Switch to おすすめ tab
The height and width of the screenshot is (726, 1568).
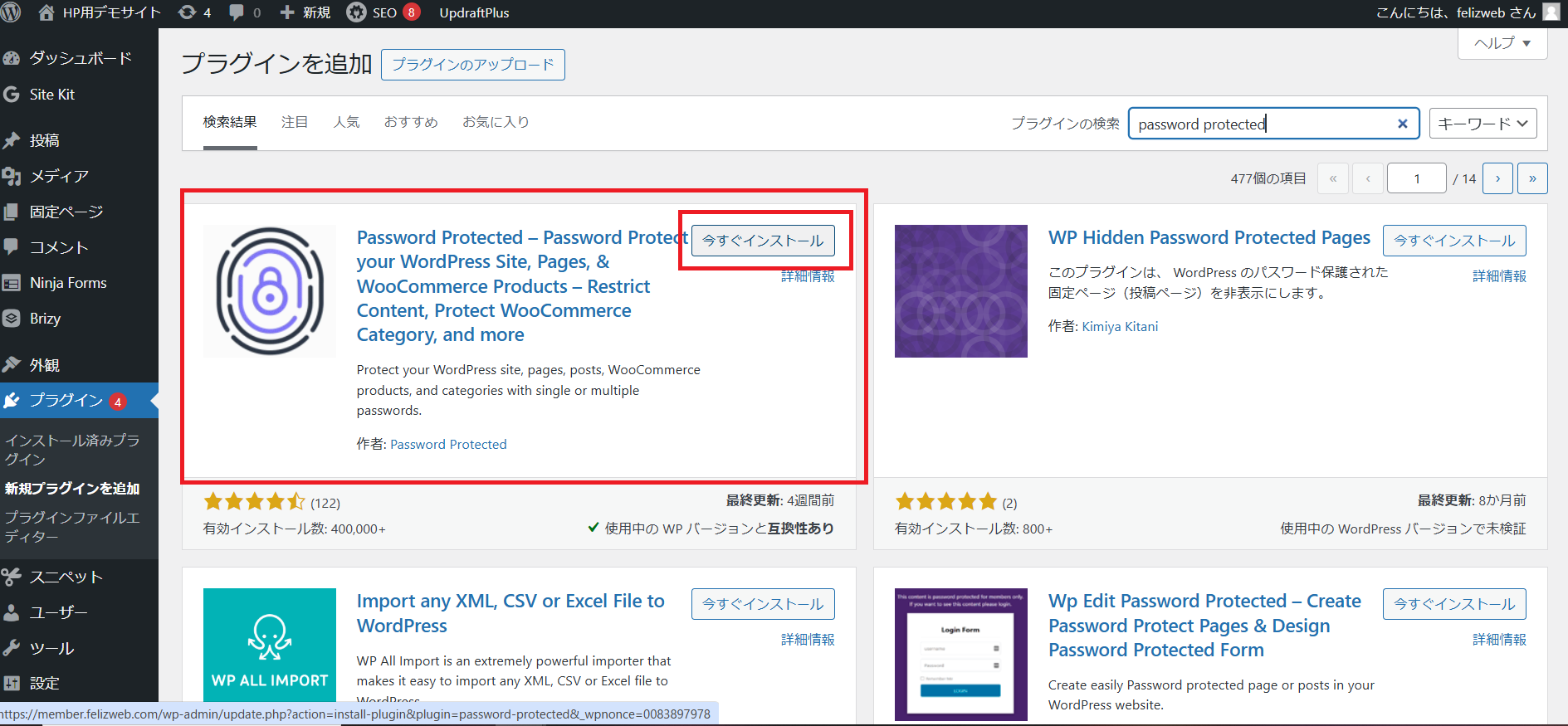411,123
